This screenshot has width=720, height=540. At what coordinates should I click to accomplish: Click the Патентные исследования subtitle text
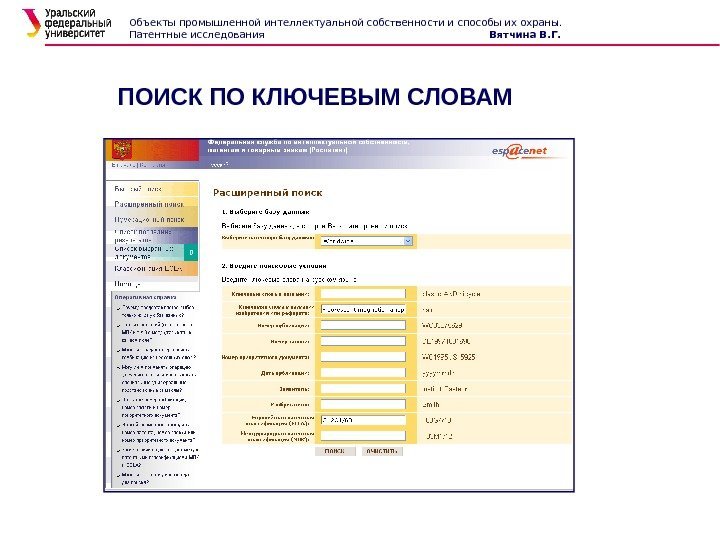[x=197, y=34]
